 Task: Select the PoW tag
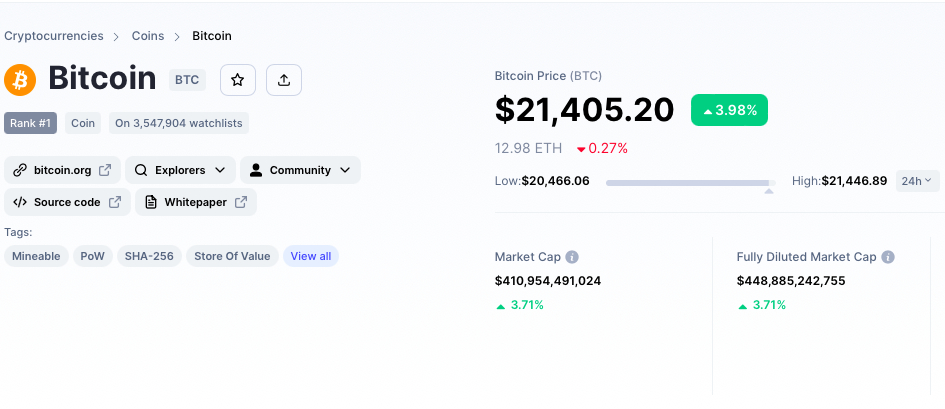coord(93,256)
